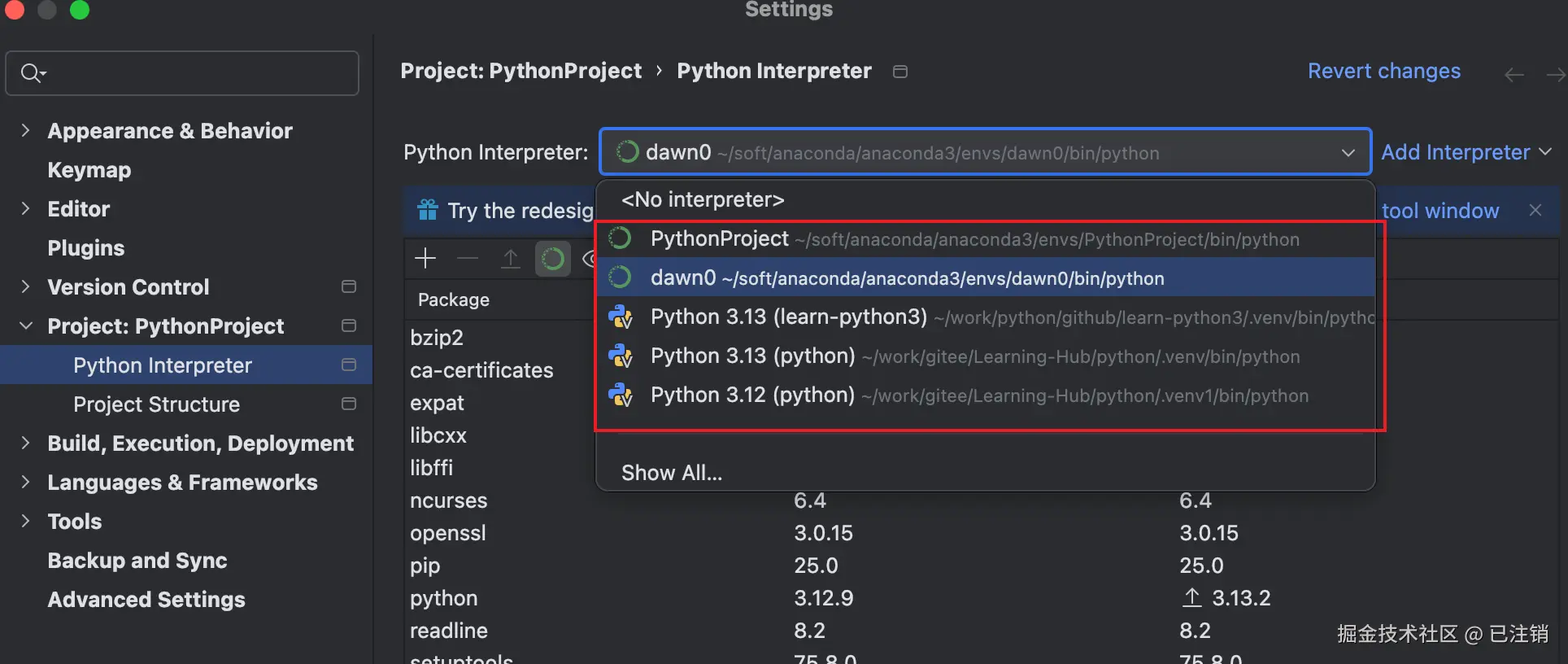Click the add package plus icon

point(425,259)
